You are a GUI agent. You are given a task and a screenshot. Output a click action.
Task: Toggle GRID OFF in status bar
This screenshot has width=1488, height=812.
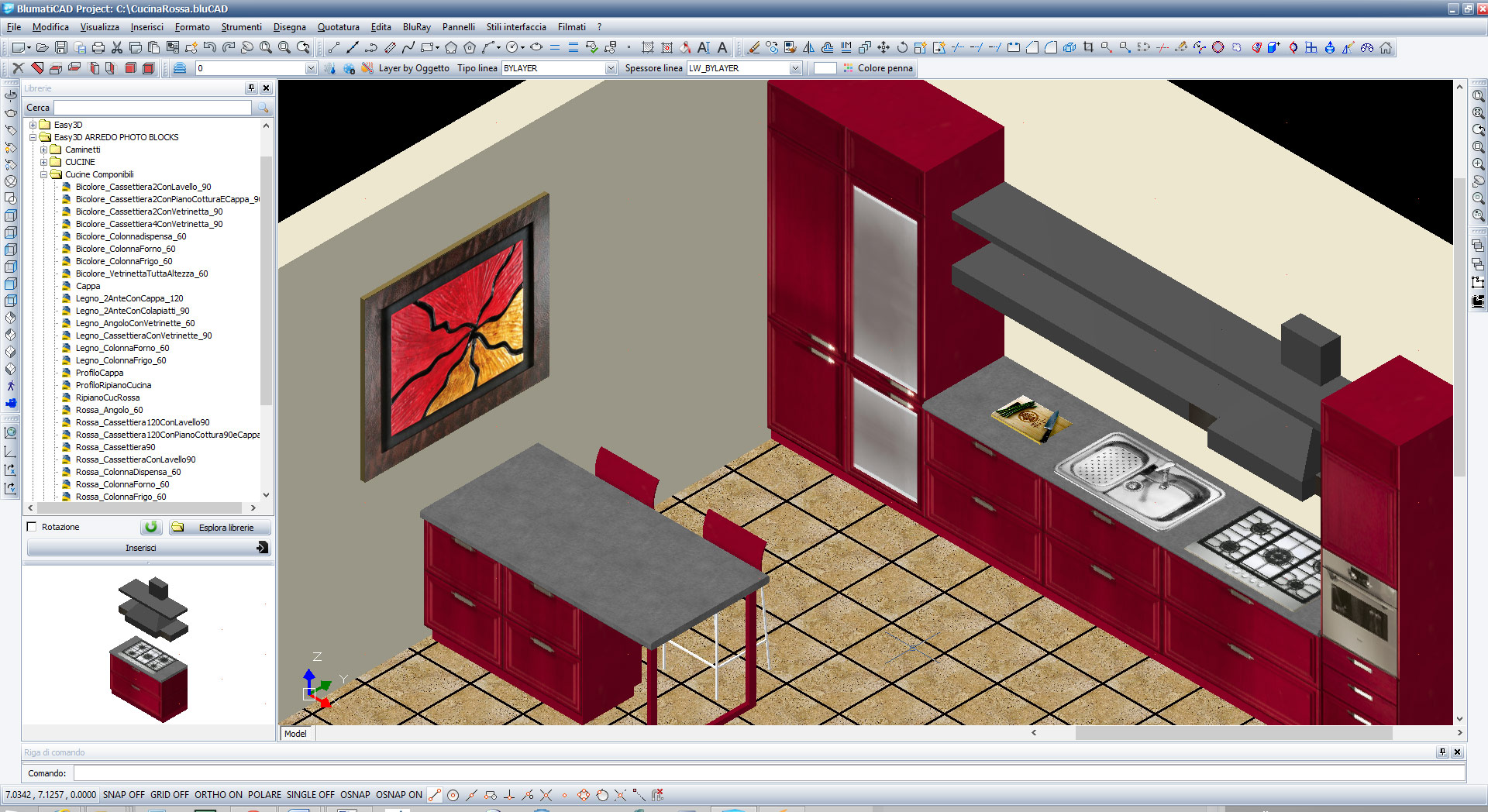click(x=169, y=795)
